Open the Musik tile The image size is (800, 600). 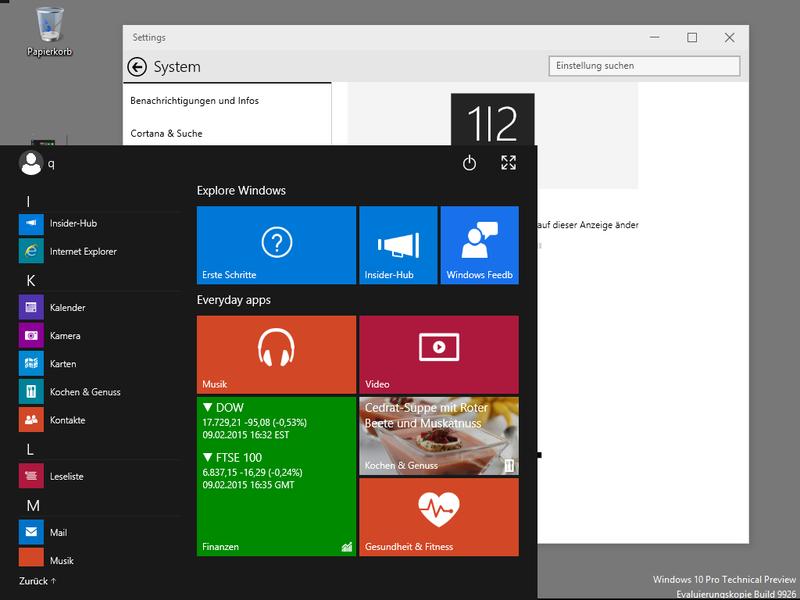(276, 355)
